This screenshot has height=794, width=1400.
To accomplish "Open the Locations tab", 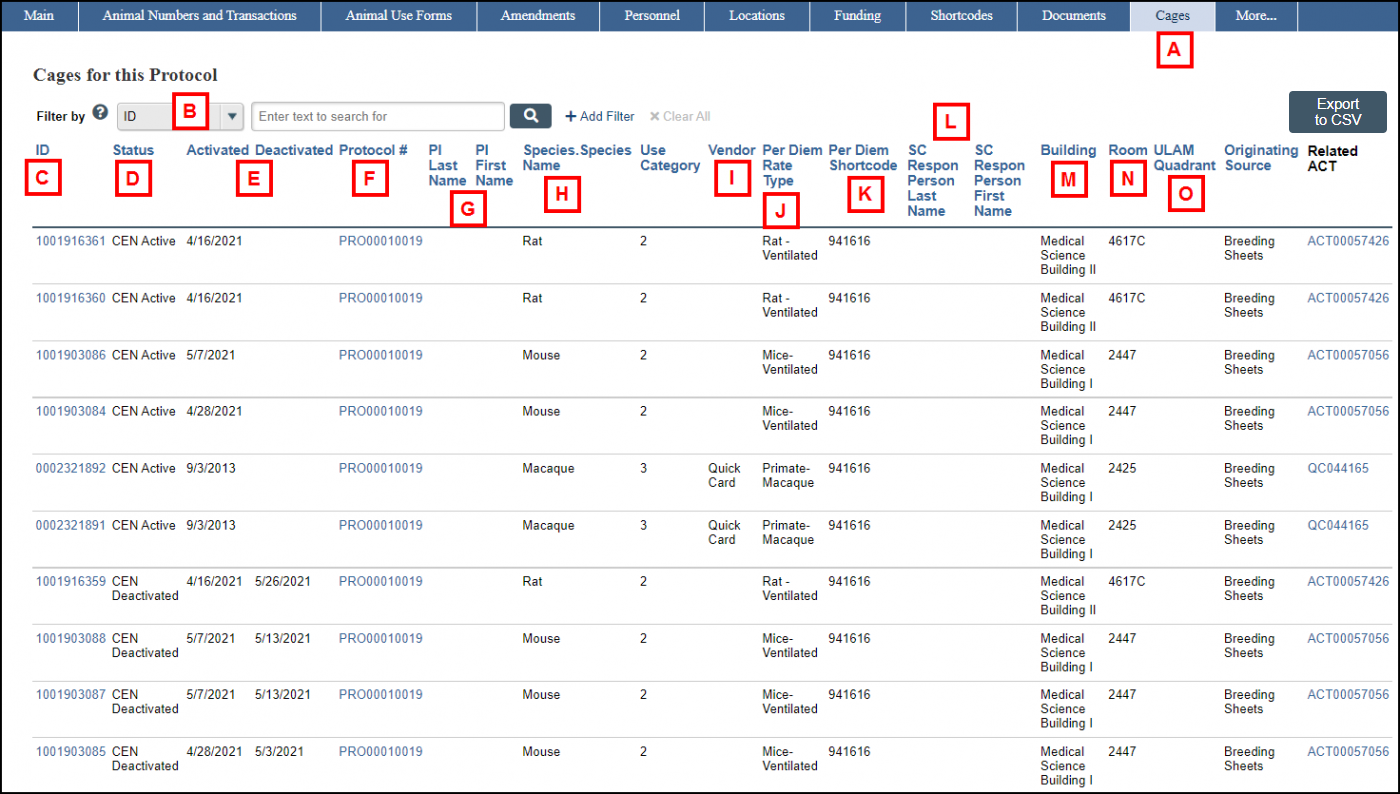I will [x=756, y=16].
